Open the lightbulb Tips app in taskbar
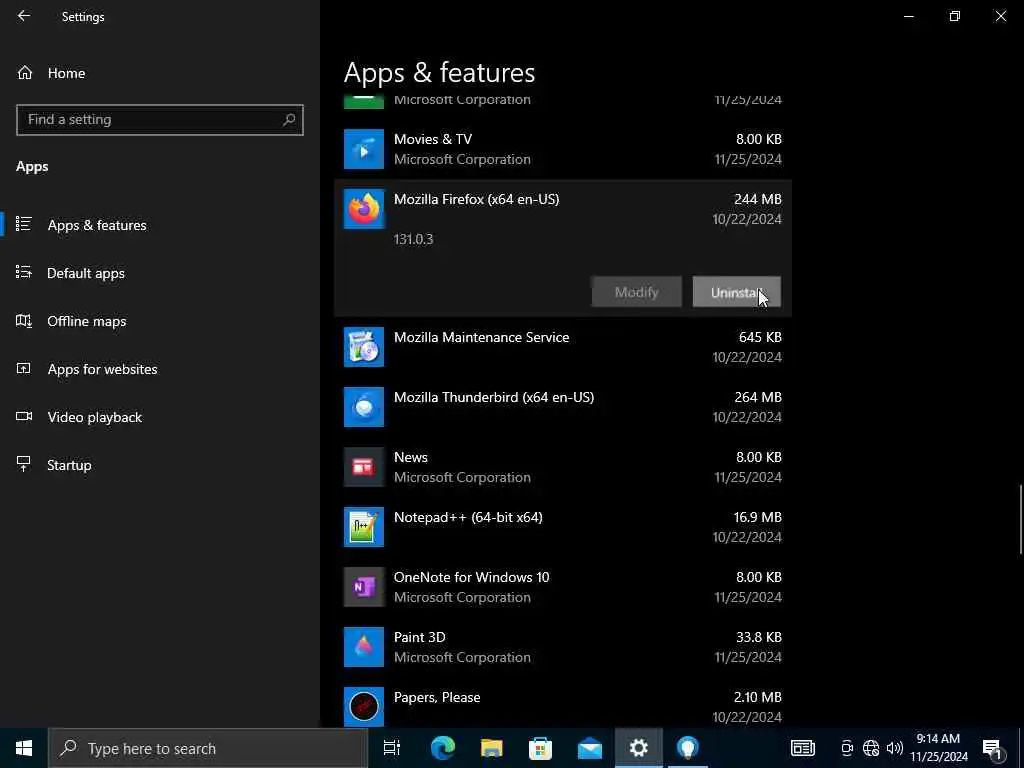This screenshot has width=1024, height=768. click(688, 748)
